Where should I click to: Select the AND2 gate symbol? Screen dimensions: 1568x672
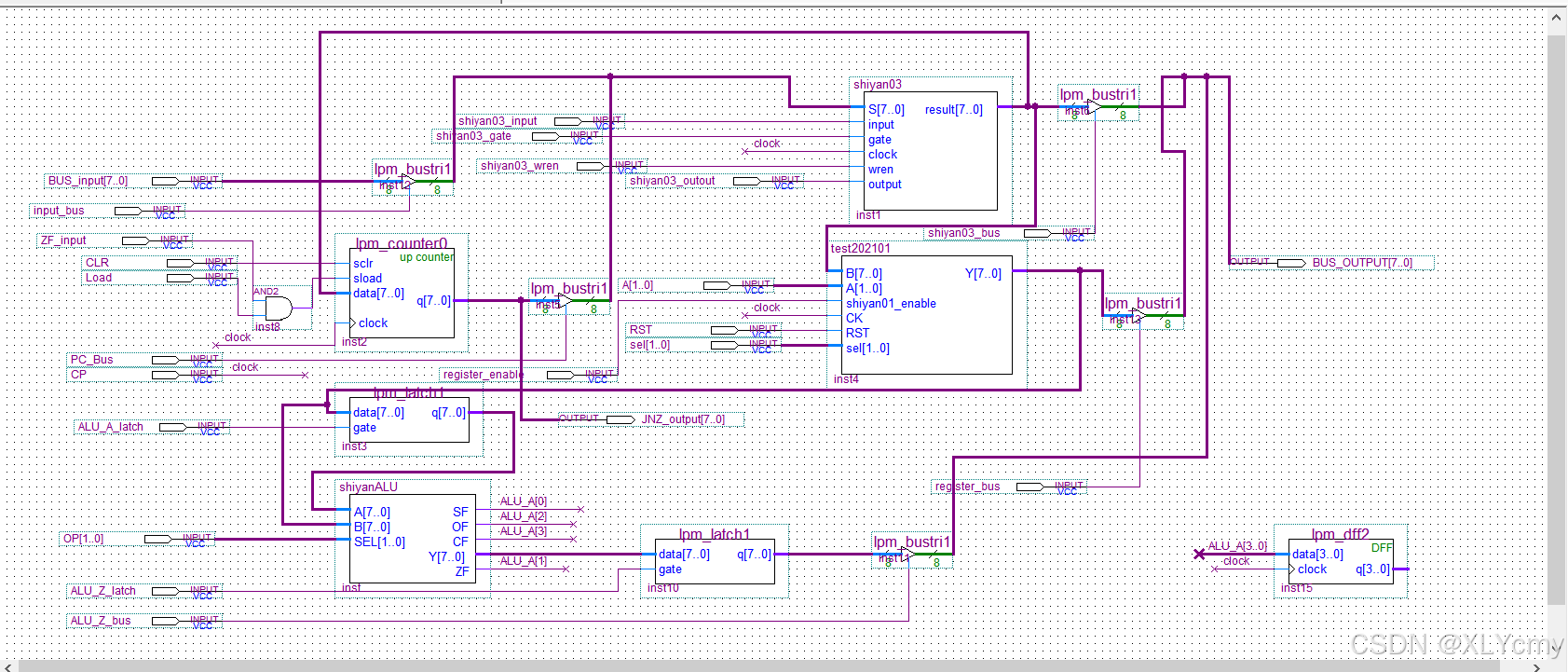point(279,309)
